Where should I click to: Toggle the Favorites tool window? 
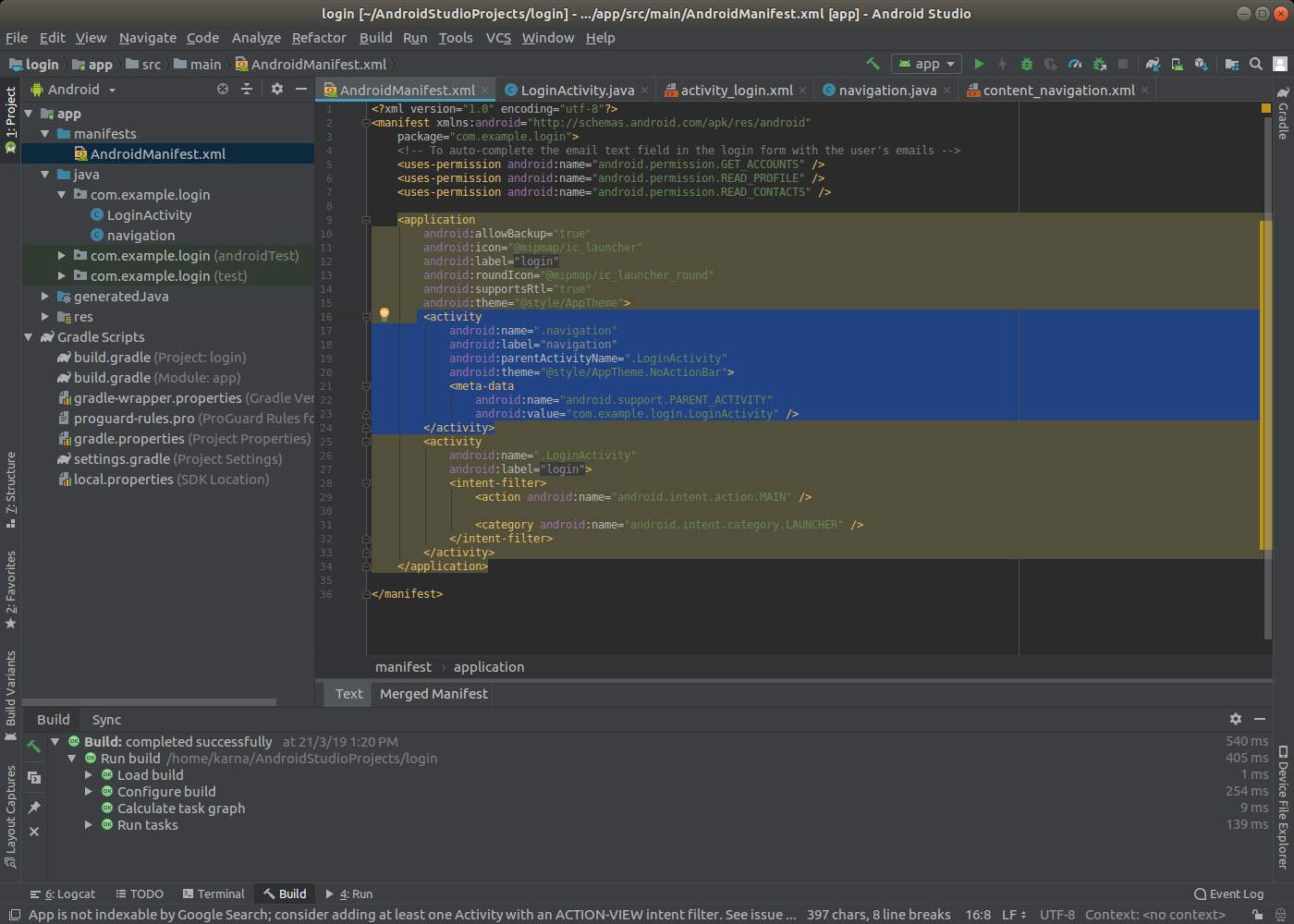11,590
